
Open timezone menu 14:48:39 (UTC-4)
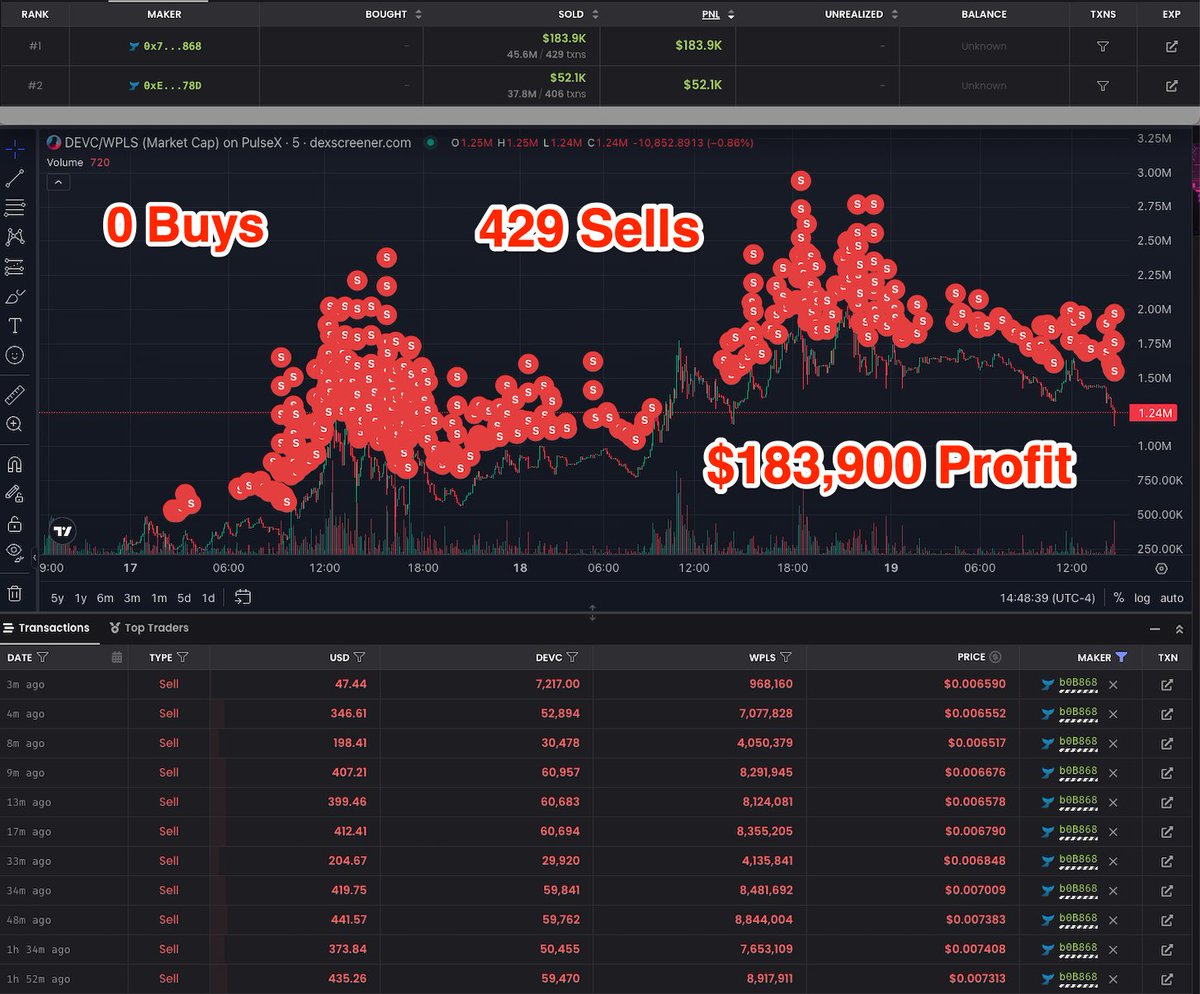coord(1047,598)
